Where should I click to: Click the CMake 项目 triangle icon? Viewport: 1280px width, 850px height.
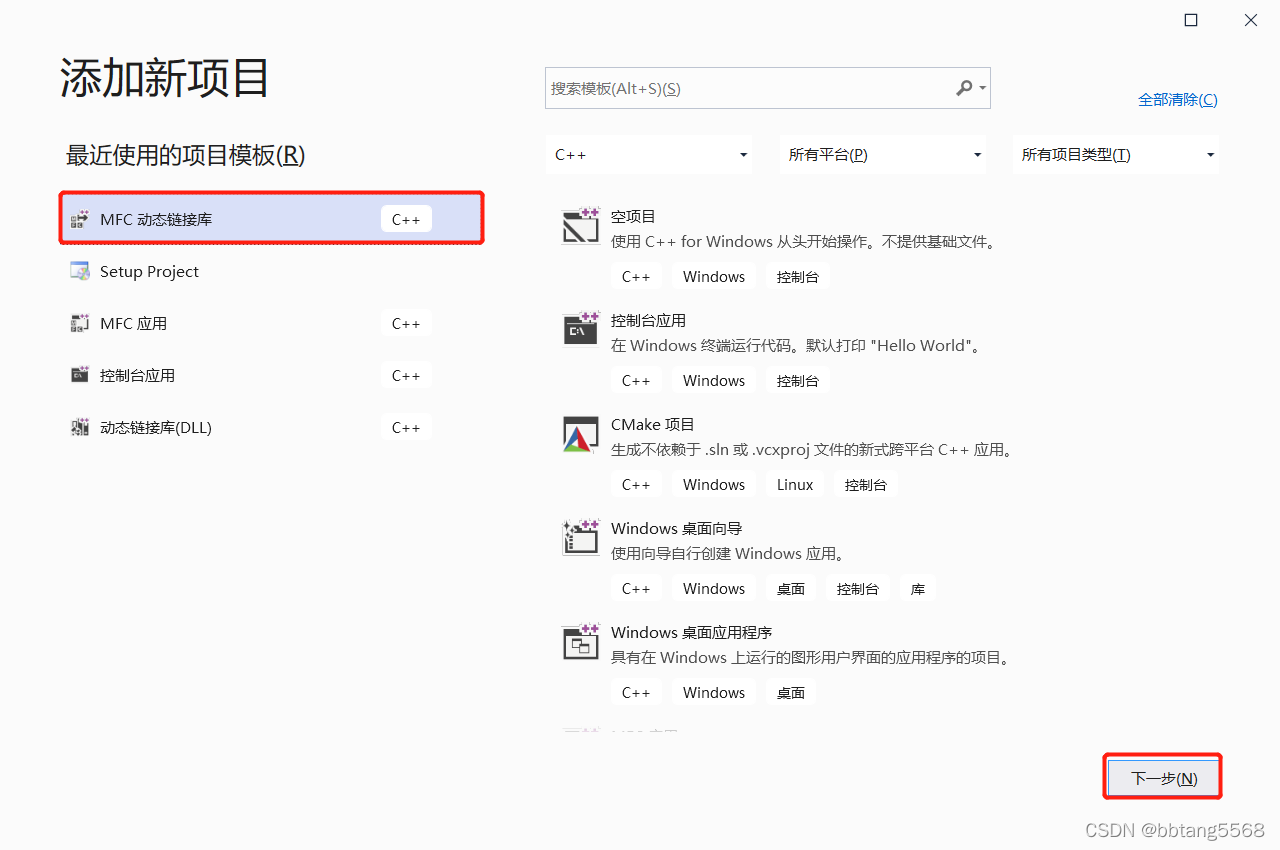(581, 434)
